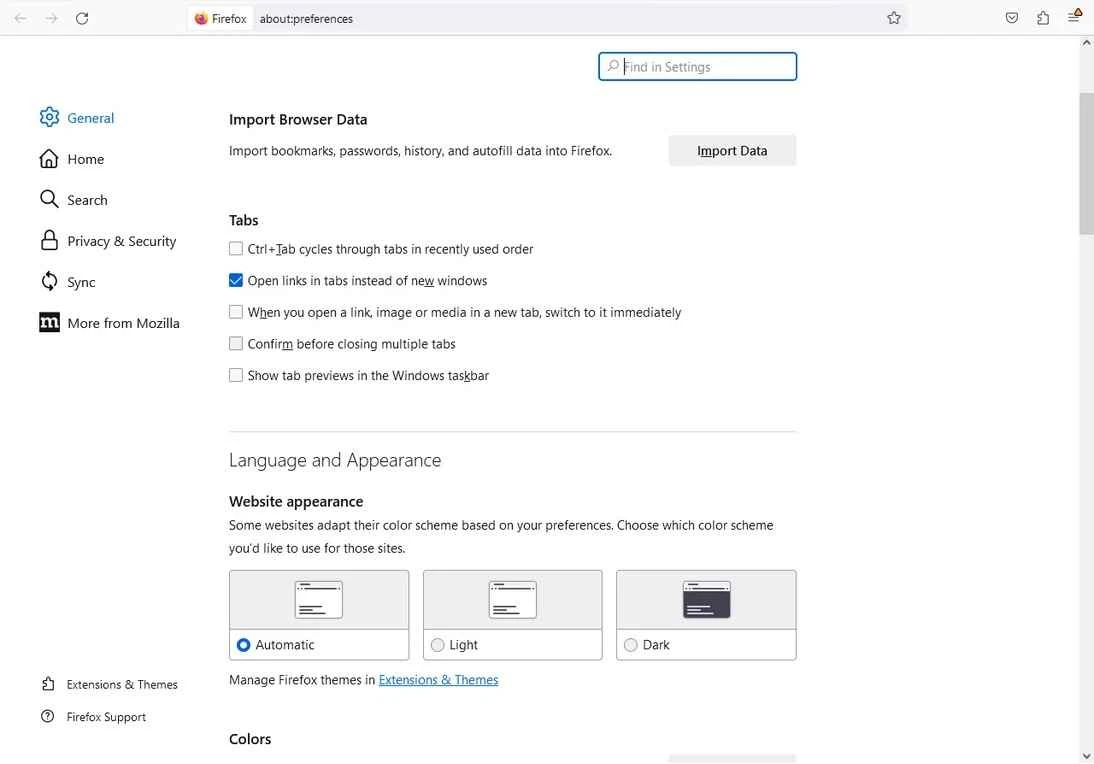
Task: Follow the Extensions & Themes link under themes
Action: coord(438,680)
